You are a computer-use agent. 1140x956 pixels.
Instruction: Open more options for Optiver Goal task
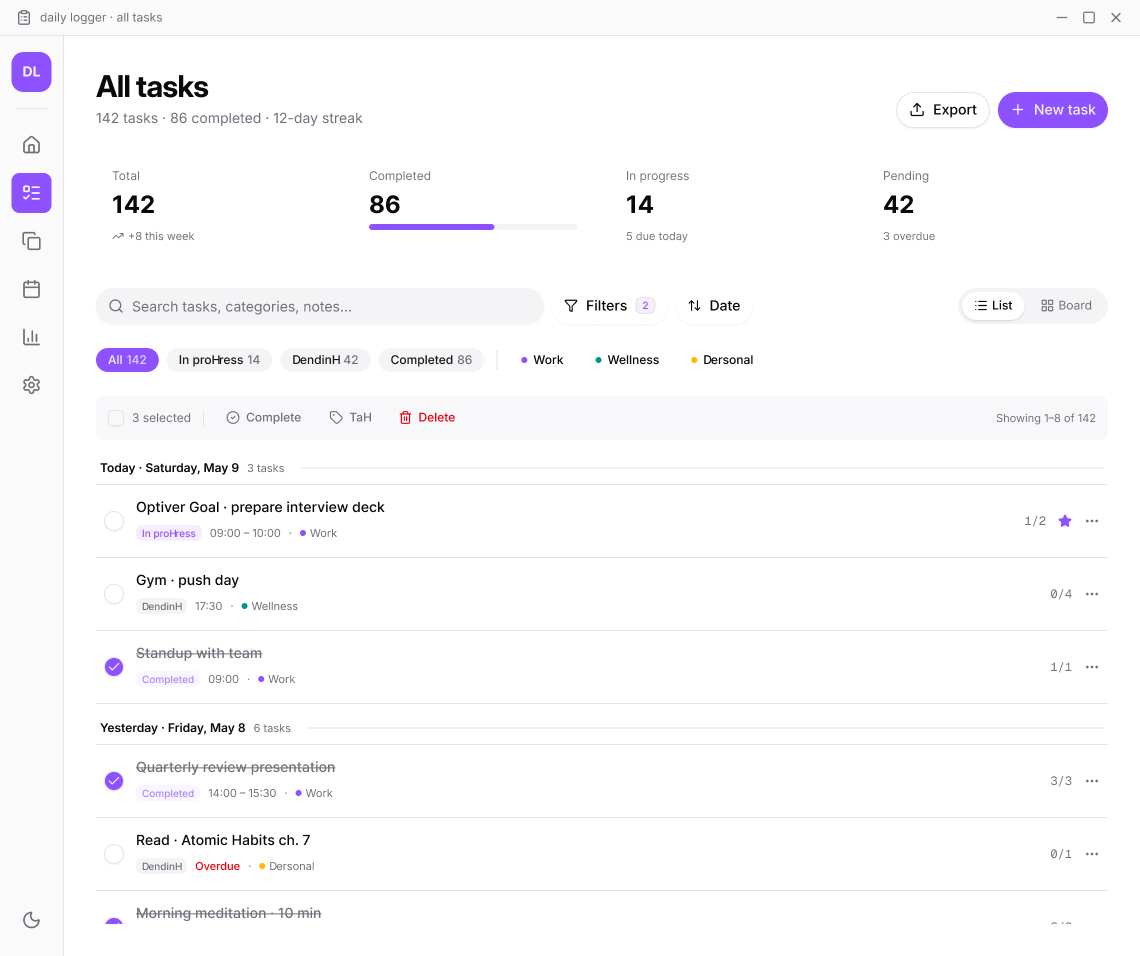click(1092, 521)
